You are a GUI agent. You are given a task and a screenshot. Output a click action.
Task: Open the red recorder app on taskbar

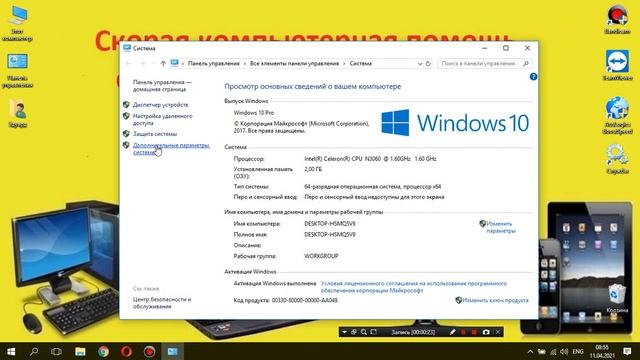tap(149, 351)
